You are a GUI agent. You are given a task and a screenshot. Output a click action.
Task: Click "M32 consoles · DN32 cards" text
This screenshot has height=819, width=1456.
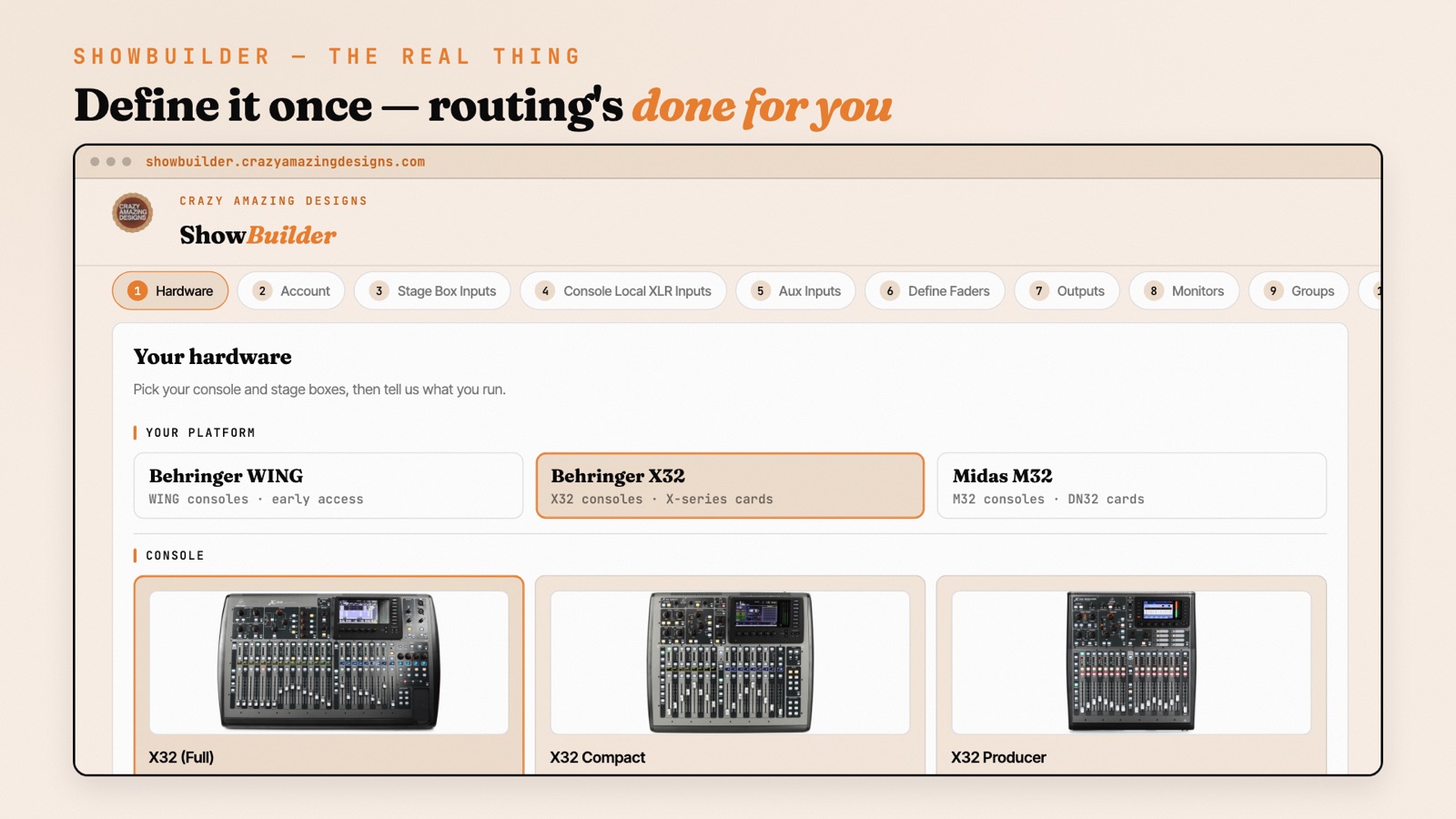click(x=1048, y=500)
